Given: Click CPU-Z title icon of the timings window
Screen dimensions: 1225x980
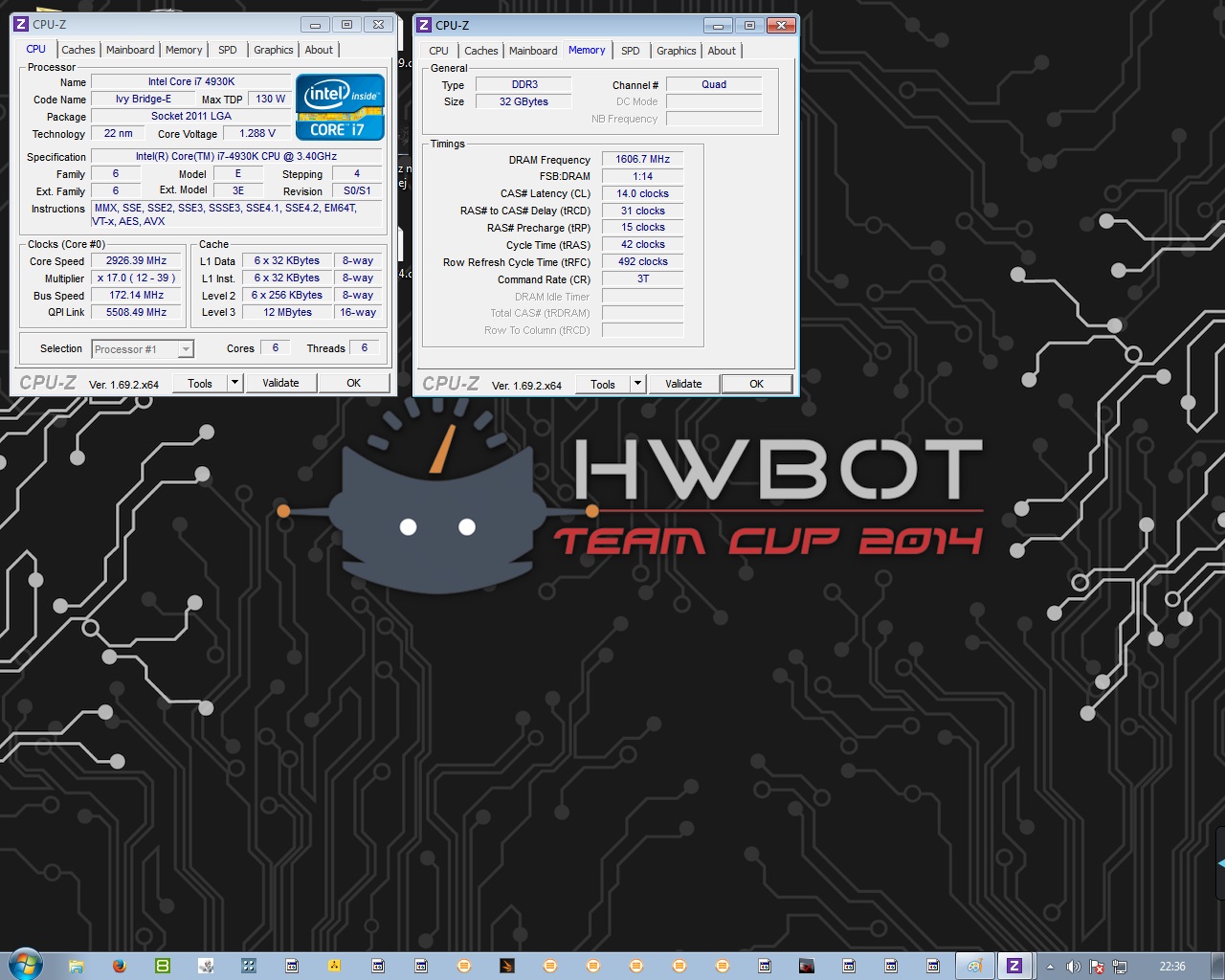Looking at the screenshot, I should click(424, 25).
